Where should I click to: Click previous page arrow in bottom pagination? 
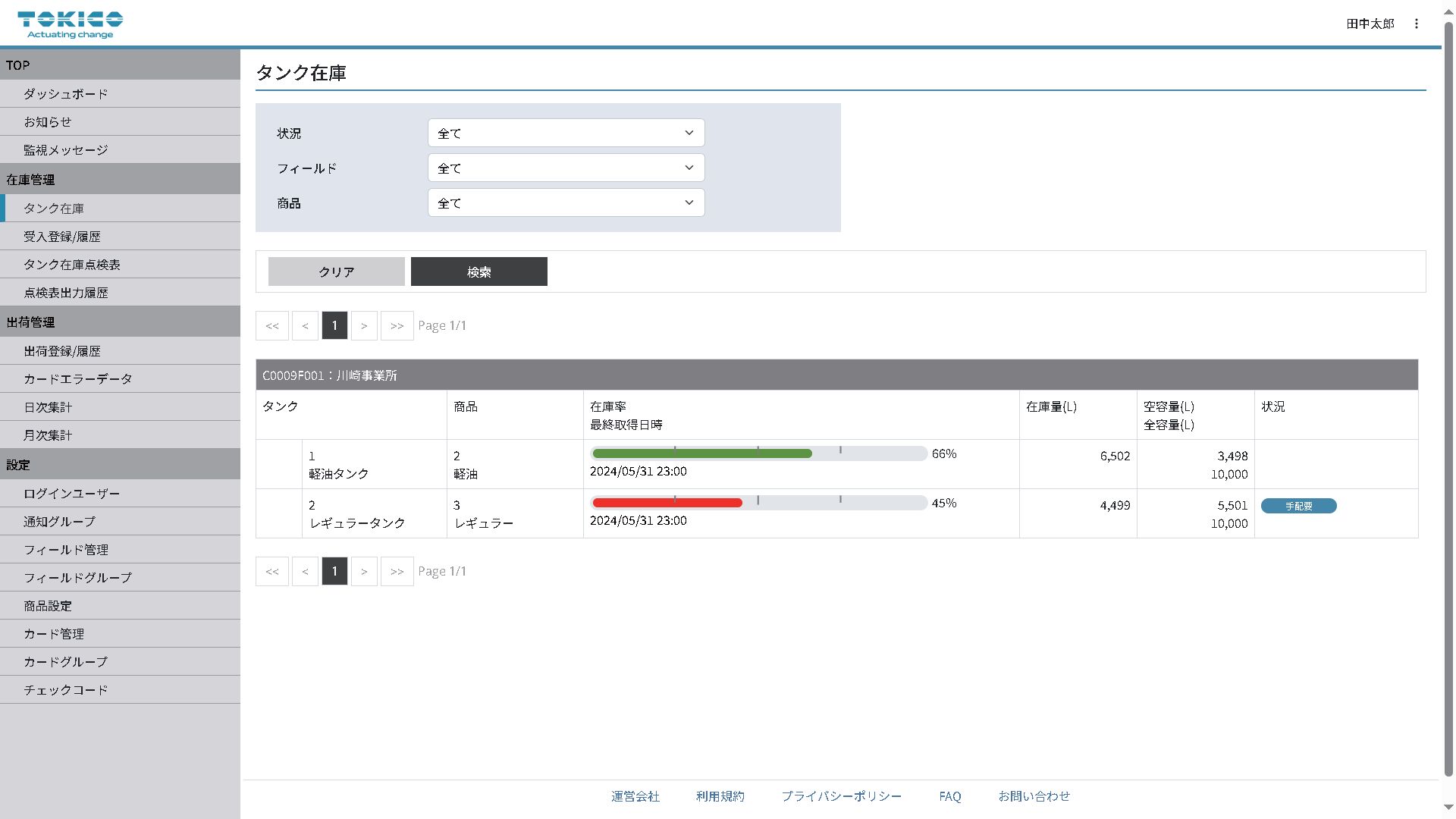[305, 572]
